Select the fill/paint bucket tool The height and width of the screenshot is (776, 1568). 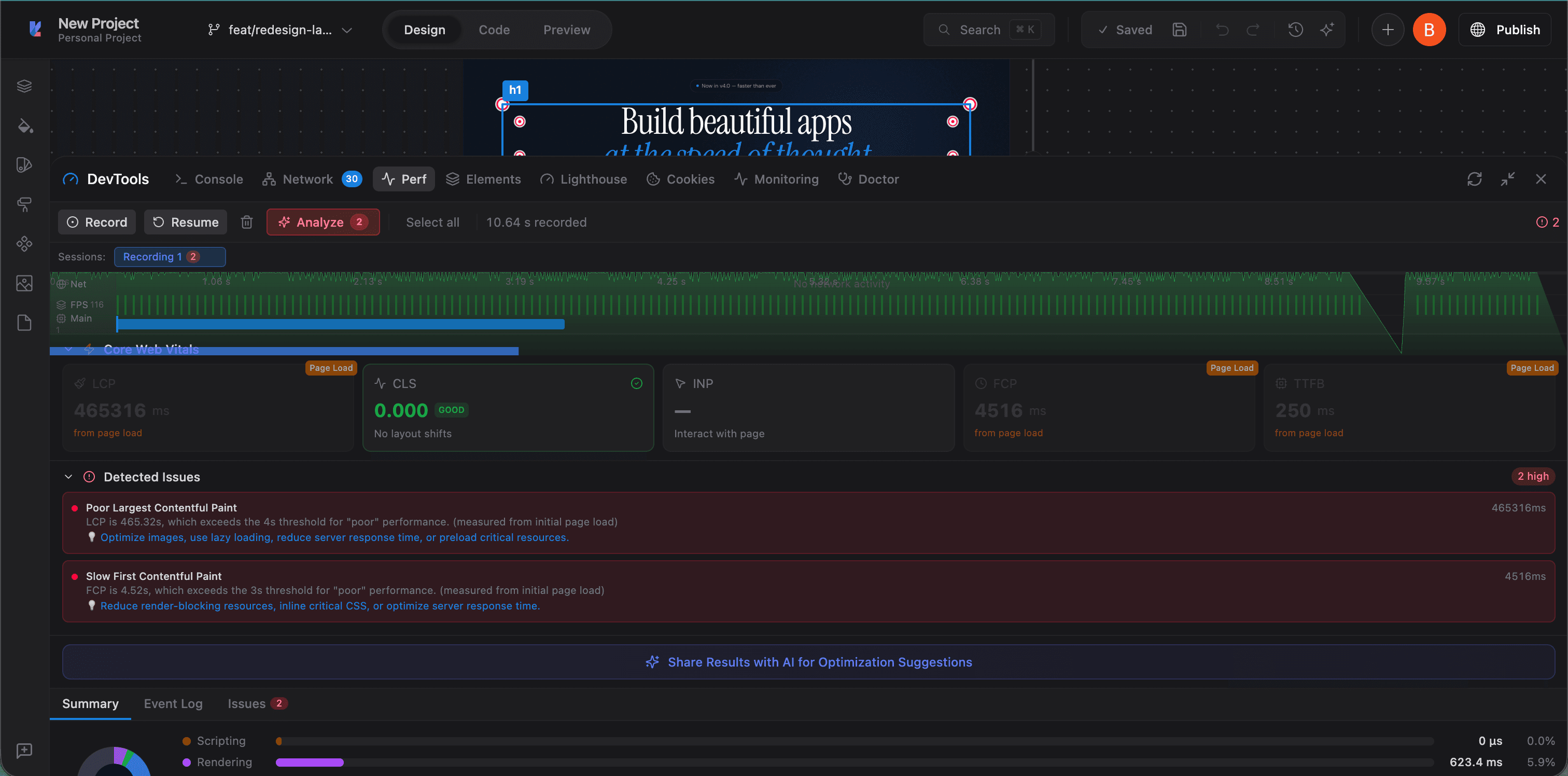[x=24, y=126]
